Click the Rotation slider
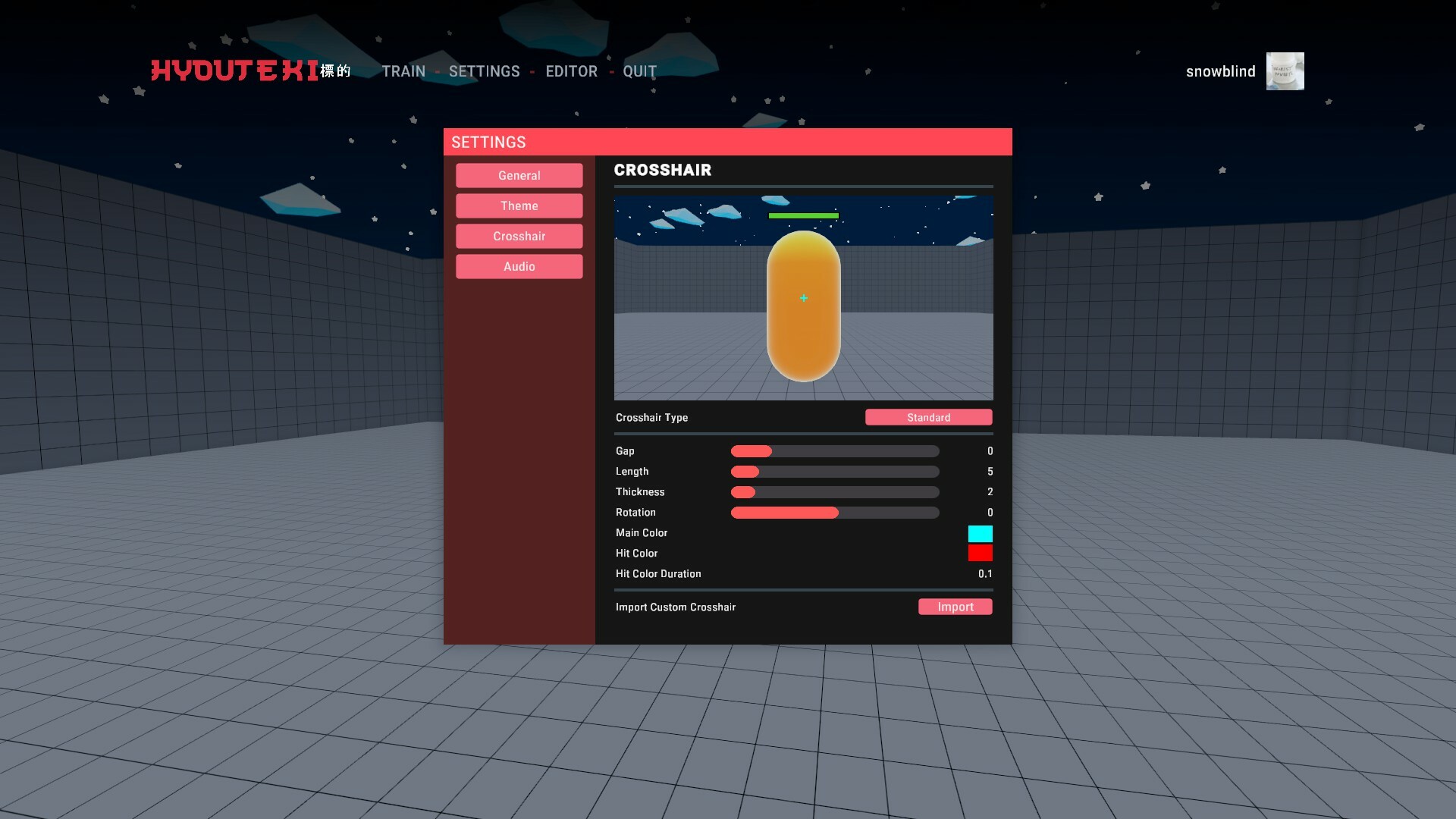The image size is (1456, 819). pyautogui.click(x=834, y=513)
